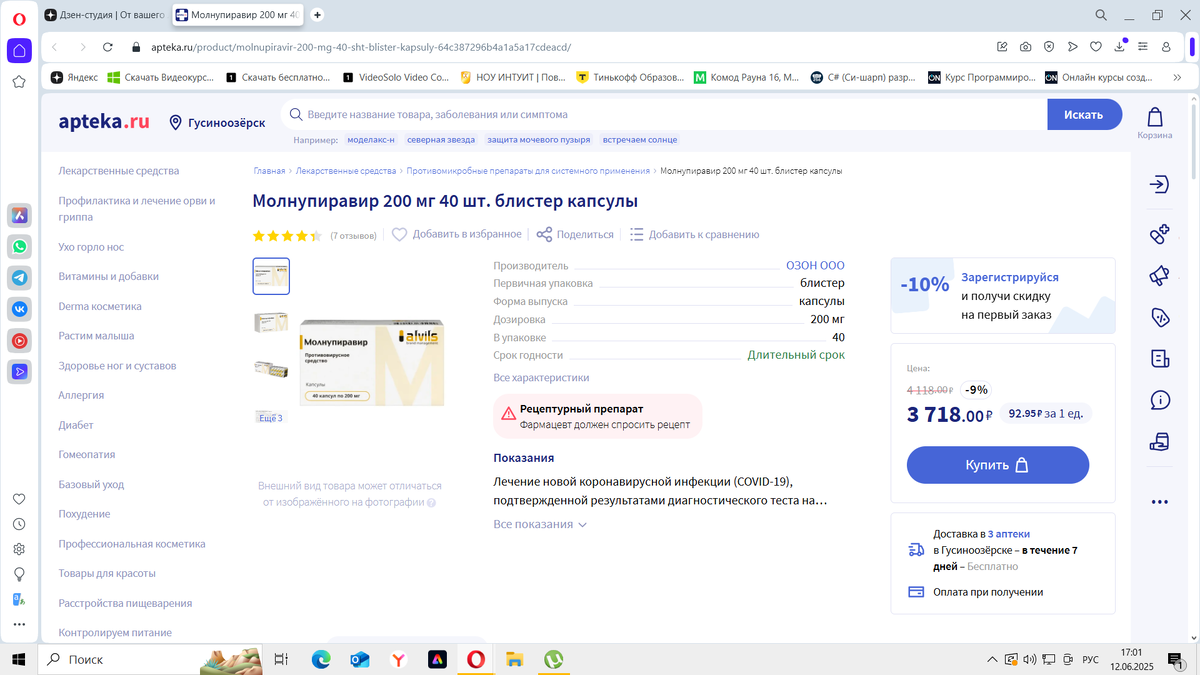Open Аллергия category

point(81,395)
